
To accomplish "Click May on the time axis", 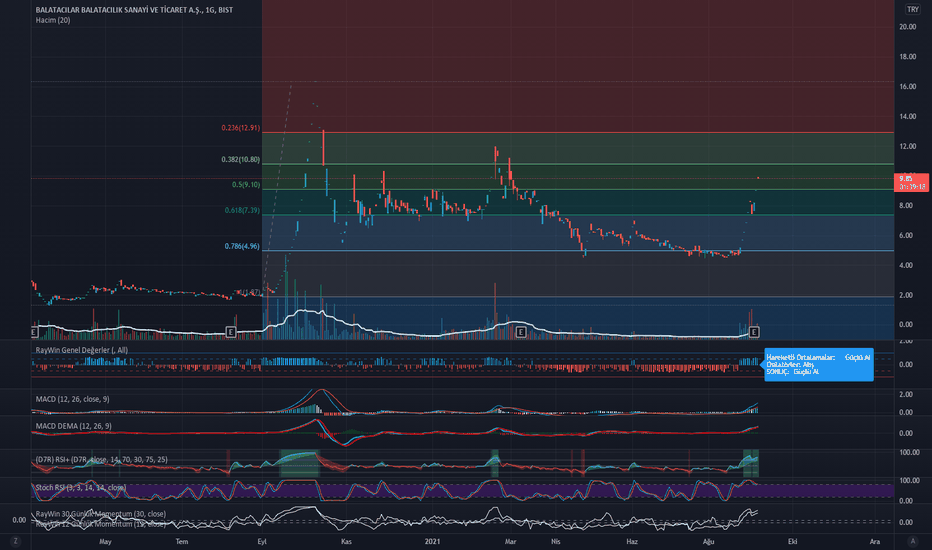I will click(105, 542).
